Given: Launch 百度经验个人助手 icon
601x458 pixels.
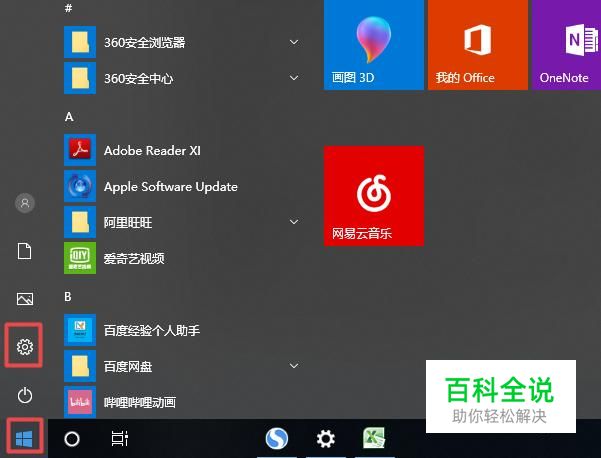Looking at the screenshot, I should click(80, 330).
